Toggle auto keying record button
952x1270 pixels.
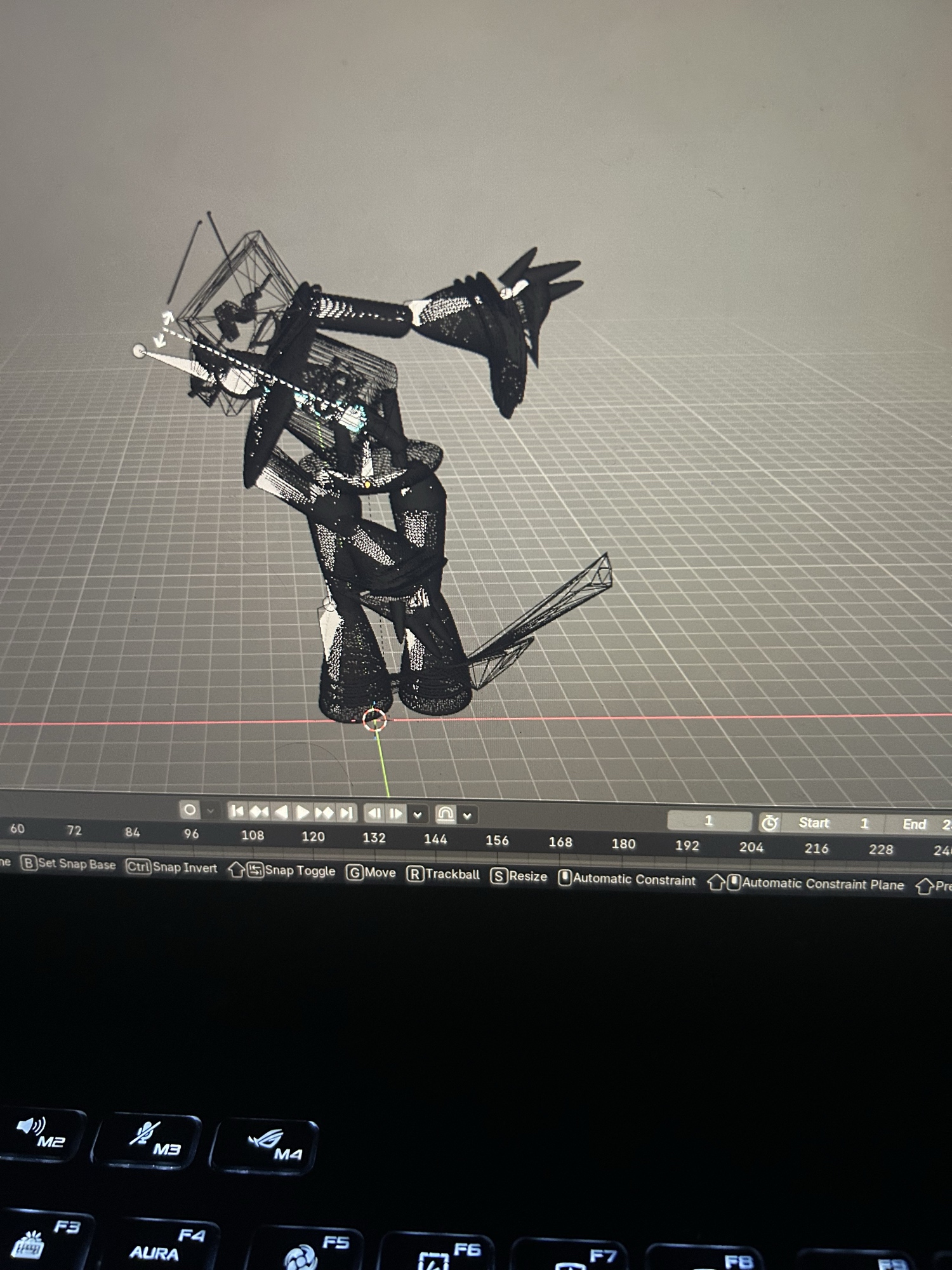click(x=189, y=810)
